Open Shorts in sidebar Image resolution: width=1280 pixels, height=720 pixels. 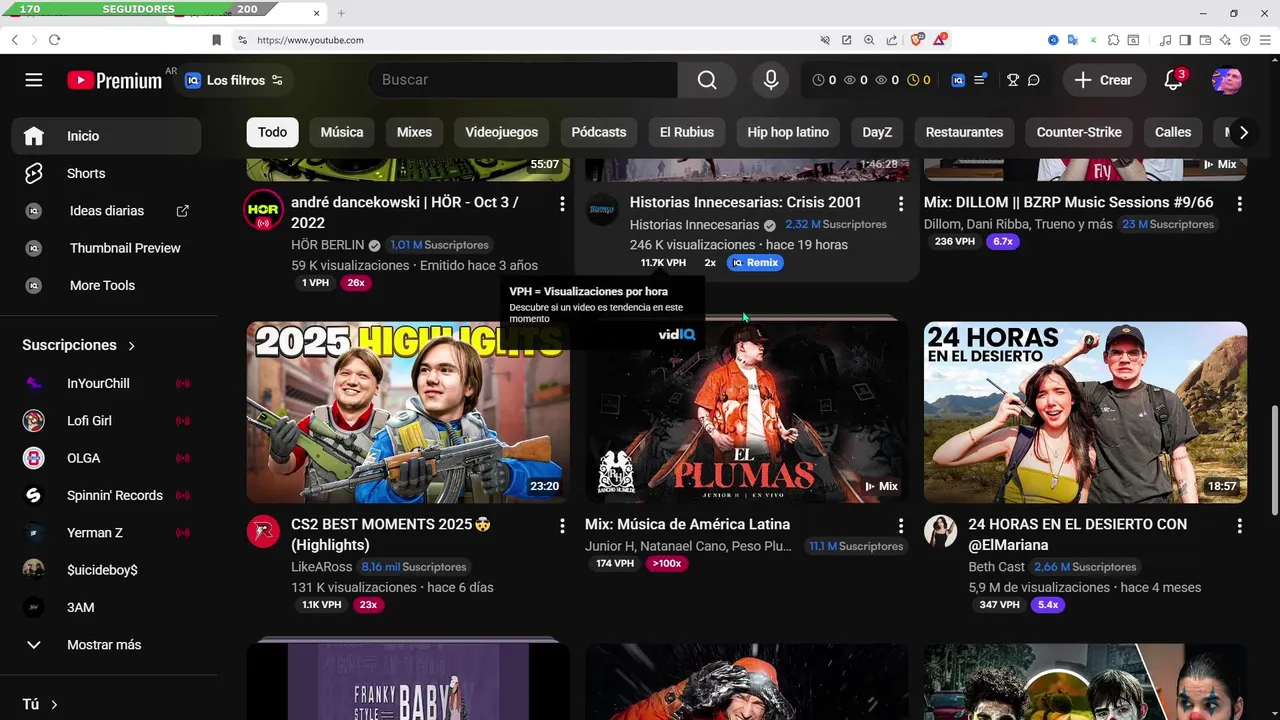coord(106,173)
